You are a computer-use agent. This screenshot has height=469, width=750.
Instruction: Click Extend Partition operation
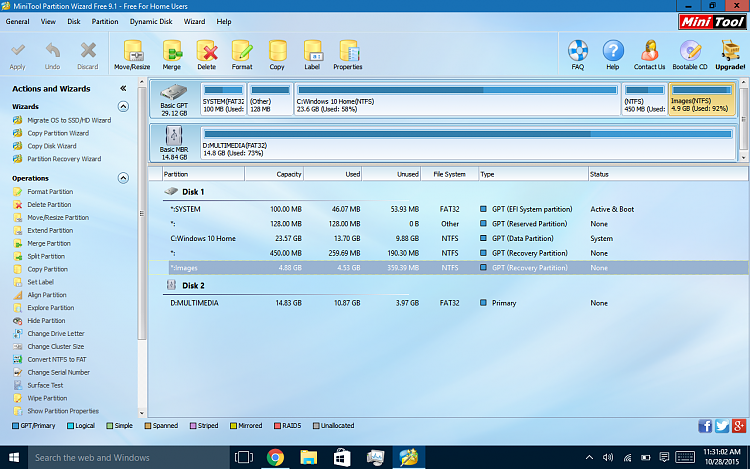[50, 230]
